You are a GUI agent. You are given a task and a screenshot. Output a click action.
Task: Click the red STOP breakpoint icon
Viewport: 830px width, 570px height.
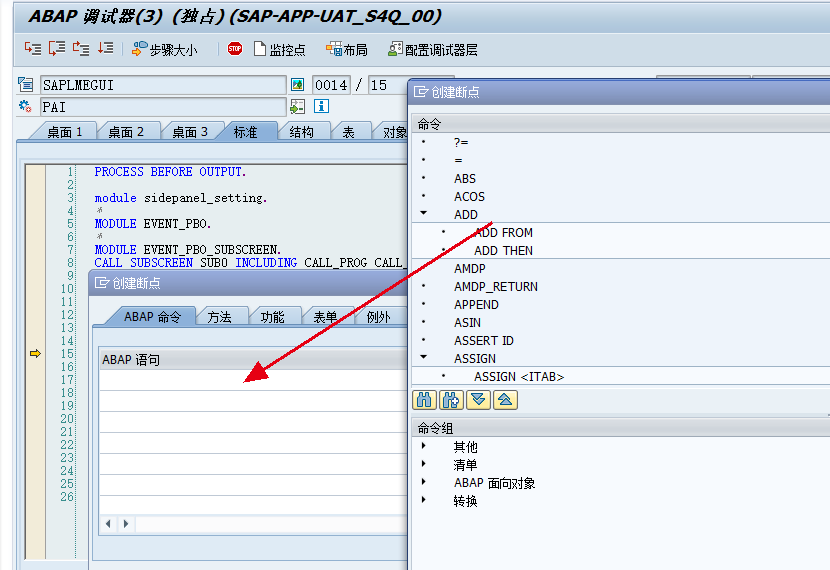(x=234, y=49)
